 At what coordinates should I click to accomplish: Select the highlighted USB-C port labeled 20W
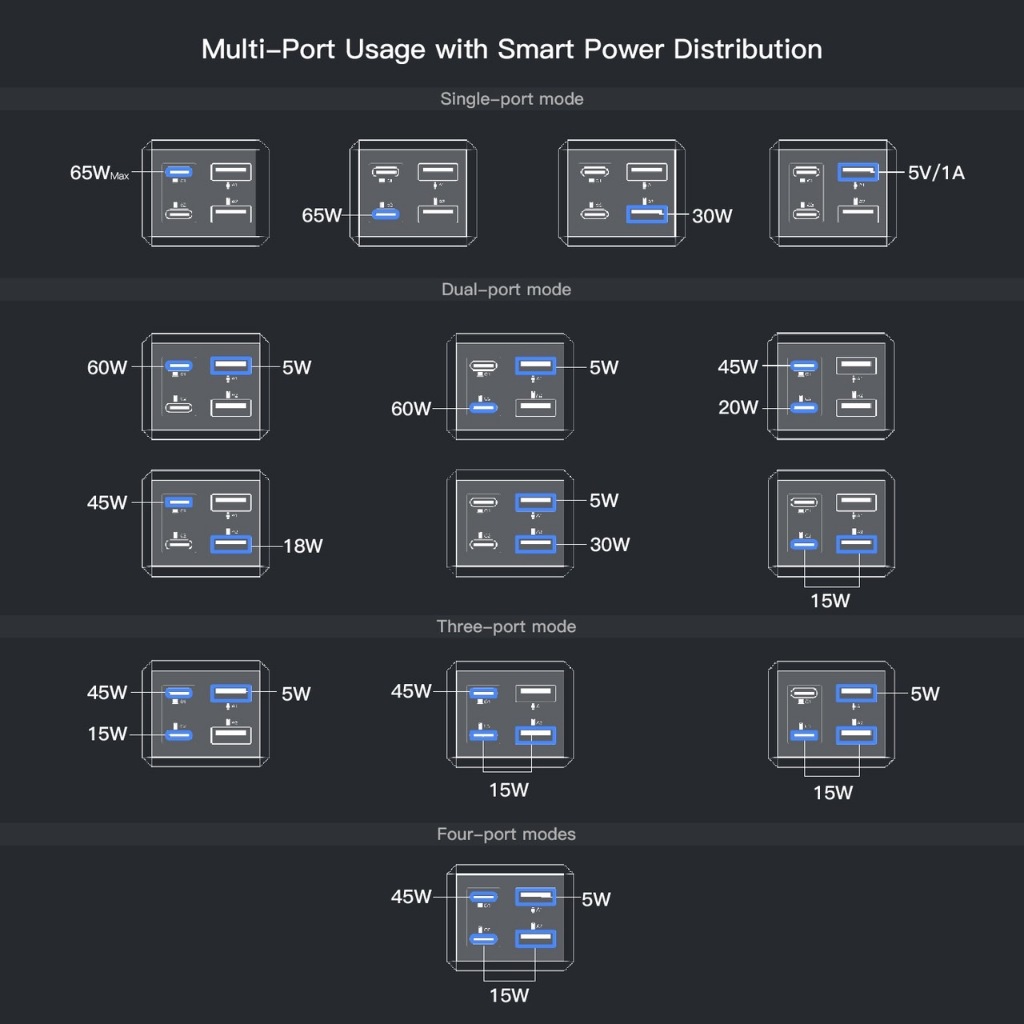coord(802,407)
